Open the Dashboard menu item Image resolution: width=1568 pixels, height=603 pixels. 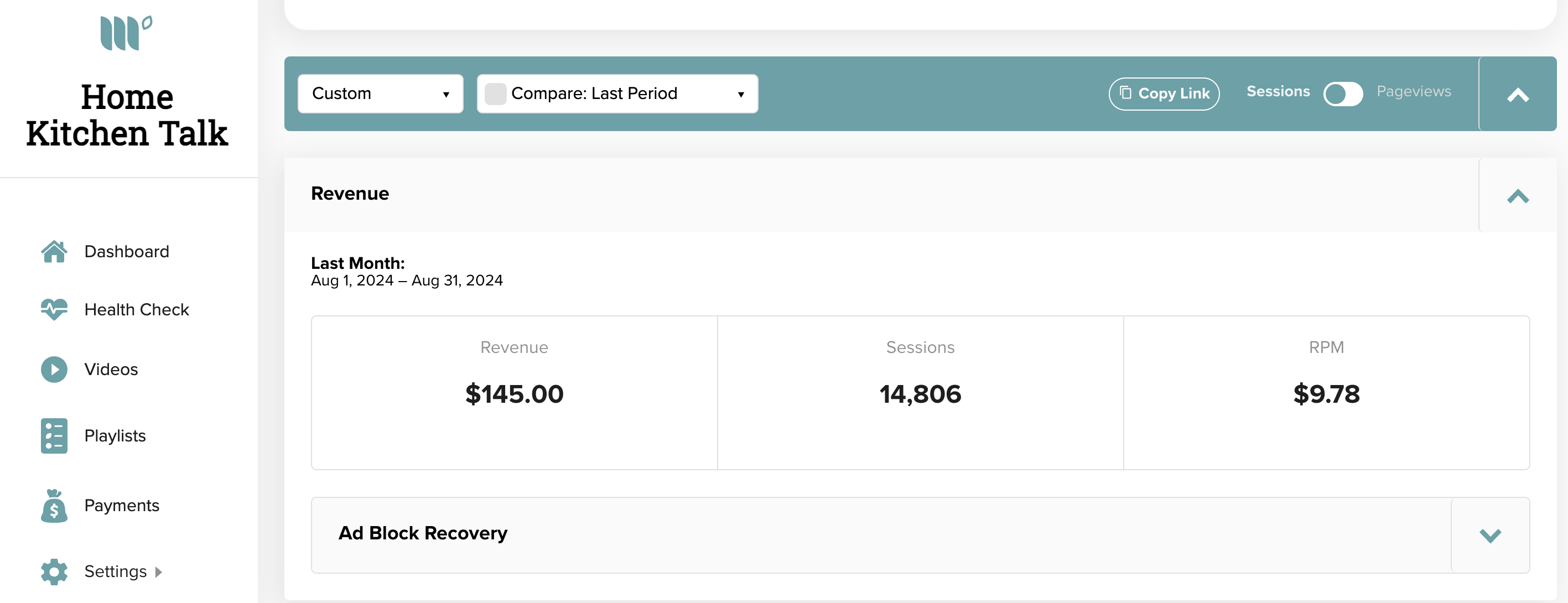127,251
